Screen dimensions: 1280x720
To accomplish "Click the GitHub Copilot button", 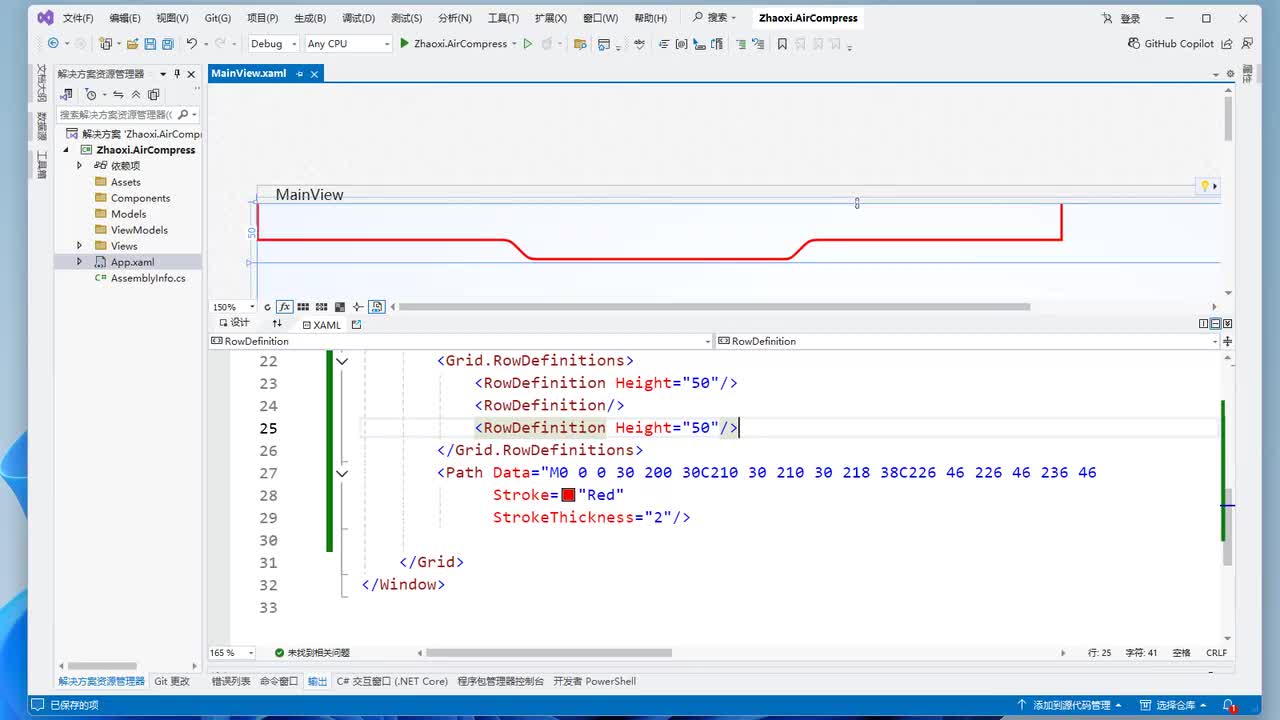I will [x=1170, y=44].
